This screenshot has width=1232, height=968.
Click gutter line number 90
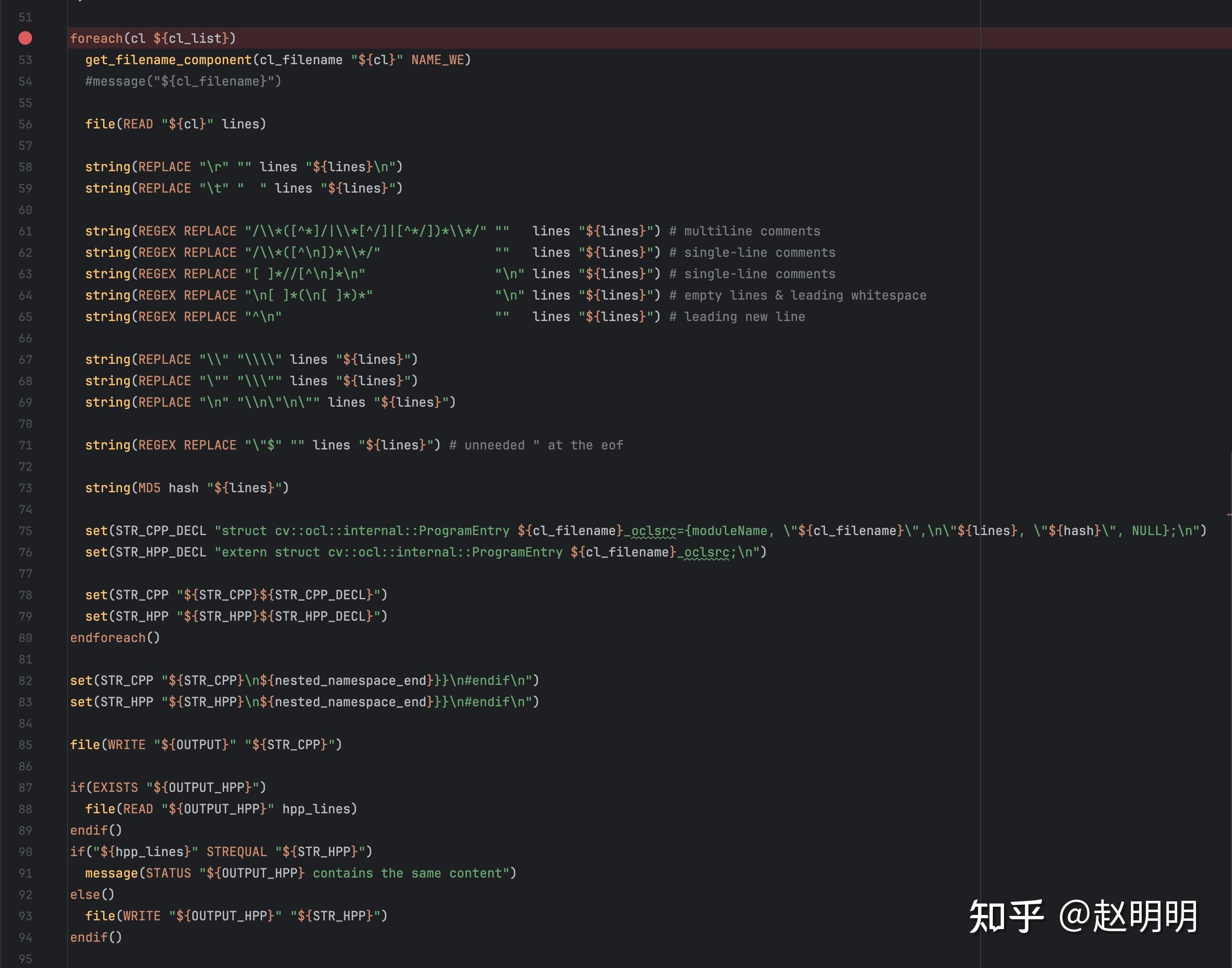(x=25, y=852)
